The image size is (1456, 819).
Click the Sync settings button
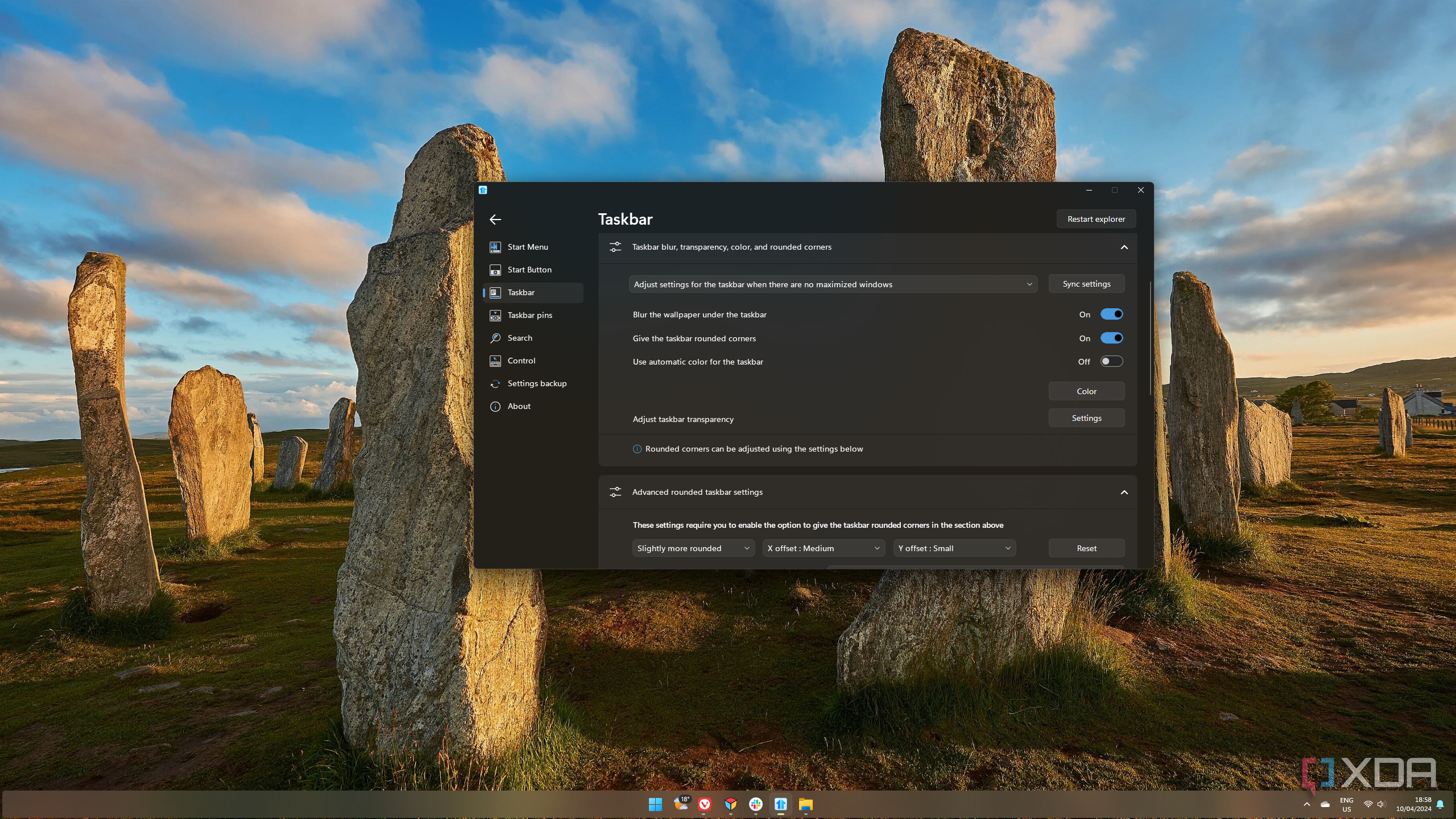click(x=1086, y=284)
